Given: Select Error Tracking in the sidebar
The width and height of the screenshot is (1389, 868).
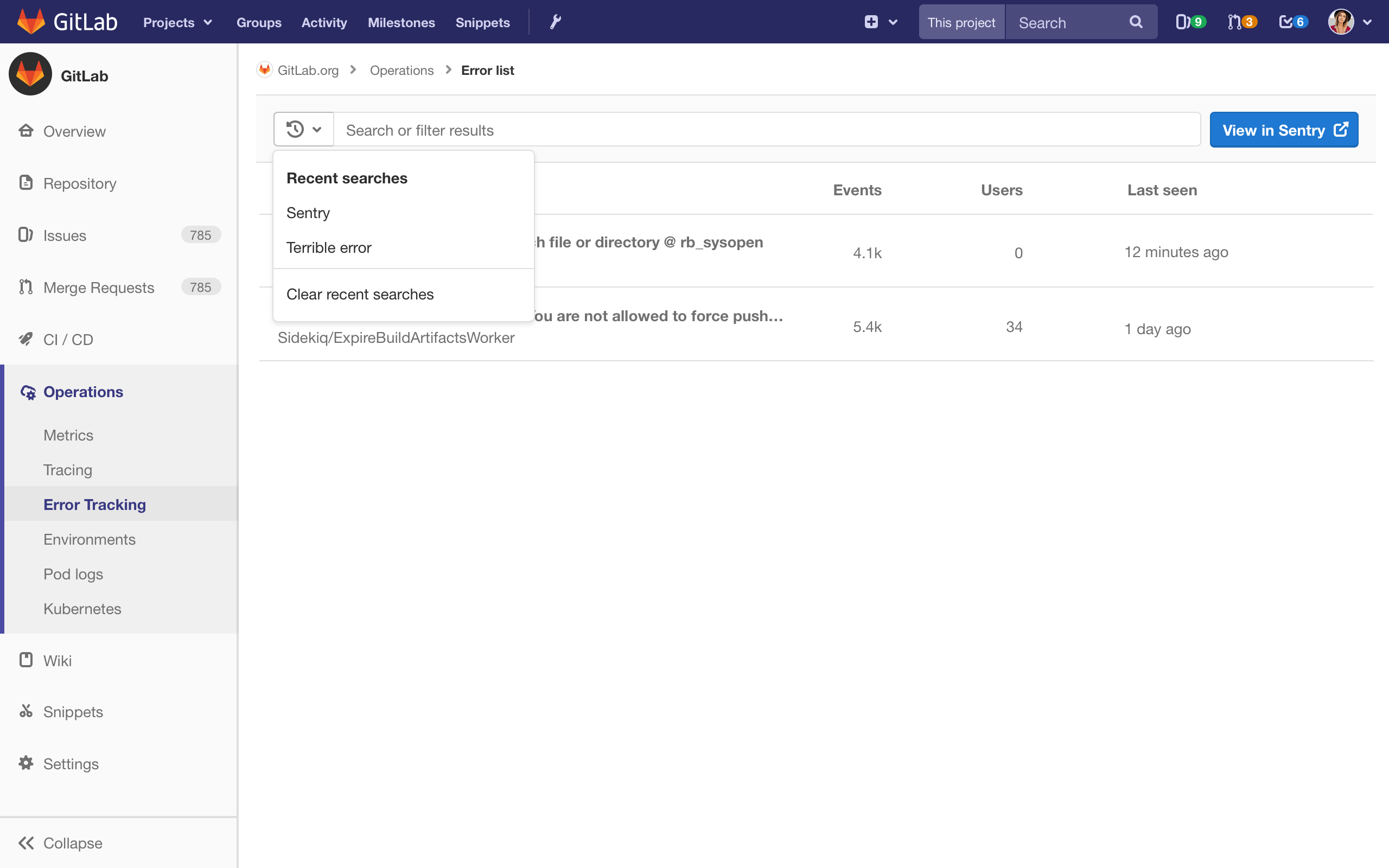Looking at the screenshot, I should [x=95, y=505].
